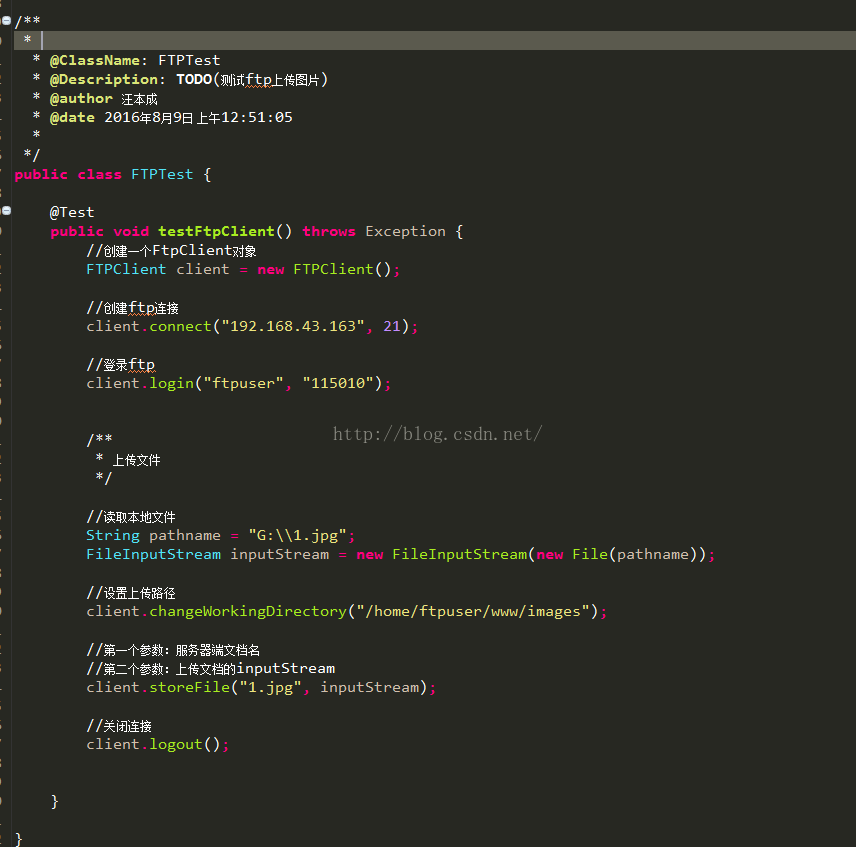
Task: Click "pathname" inside the File() argument
Action: 653,554
